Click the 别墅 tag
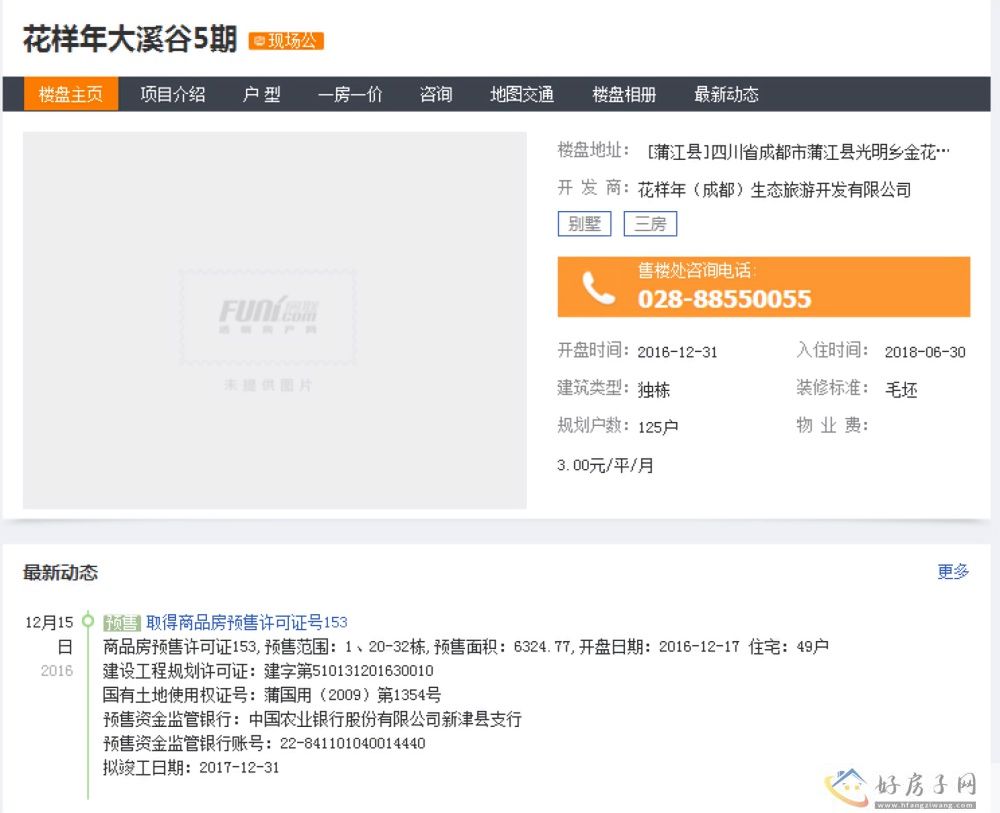1000x813 pixels. pyautogui.click(x=584, y=224)
